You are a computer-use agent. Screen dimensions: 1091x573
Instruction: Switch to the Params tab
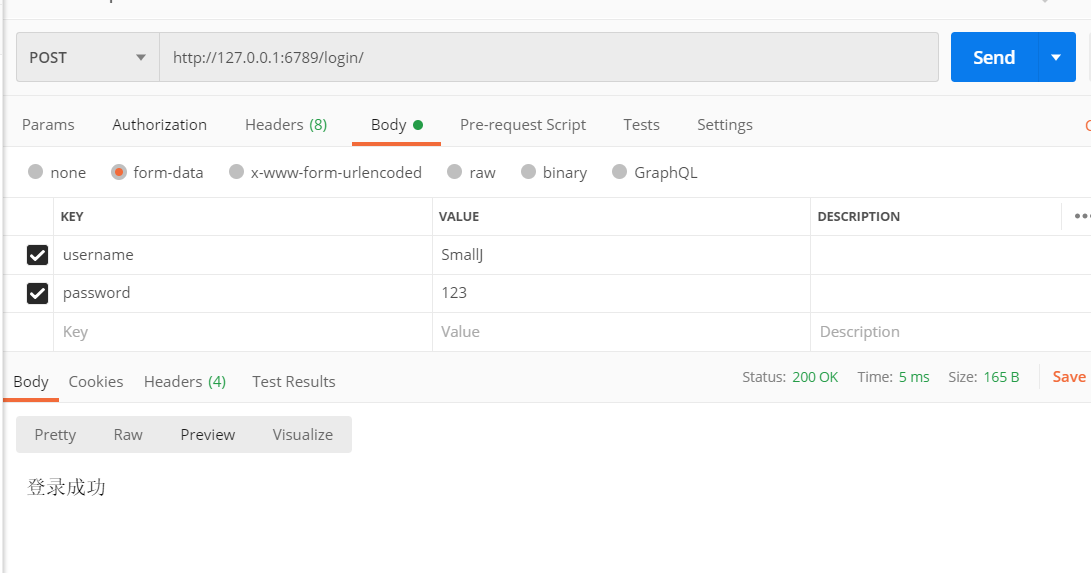pyautogui.click(x=48, y=124)
